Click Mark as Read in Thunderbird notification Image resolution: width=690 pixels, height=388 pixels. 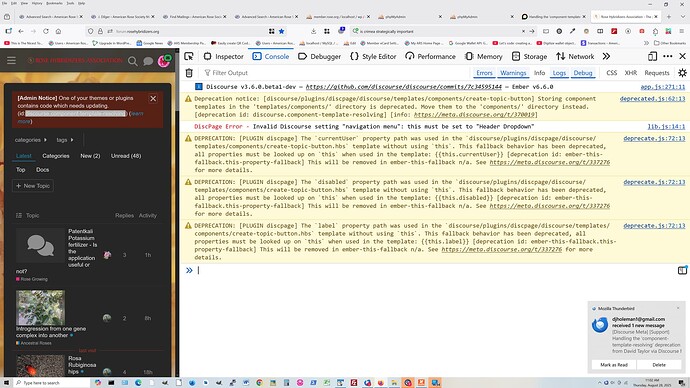614,365
